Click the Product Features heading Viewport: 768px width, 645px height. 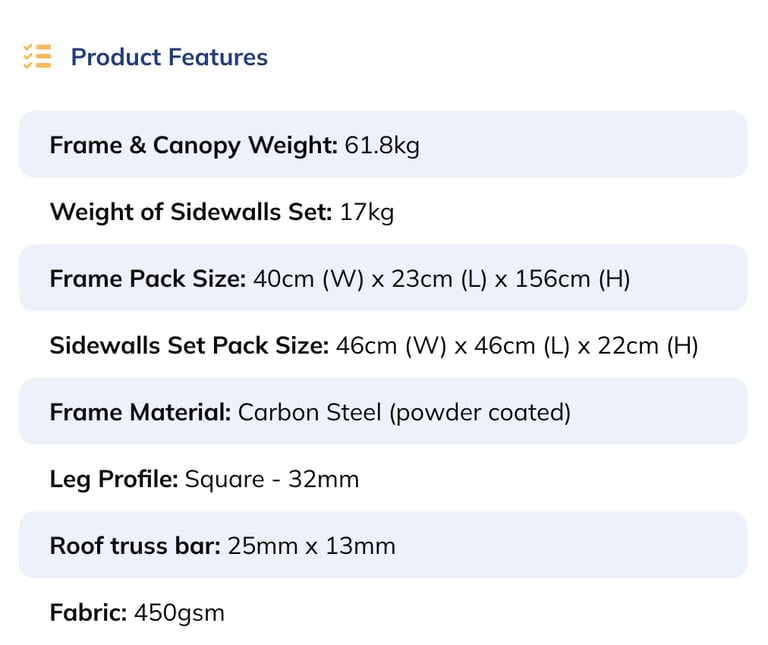click(x=169, y=57)
